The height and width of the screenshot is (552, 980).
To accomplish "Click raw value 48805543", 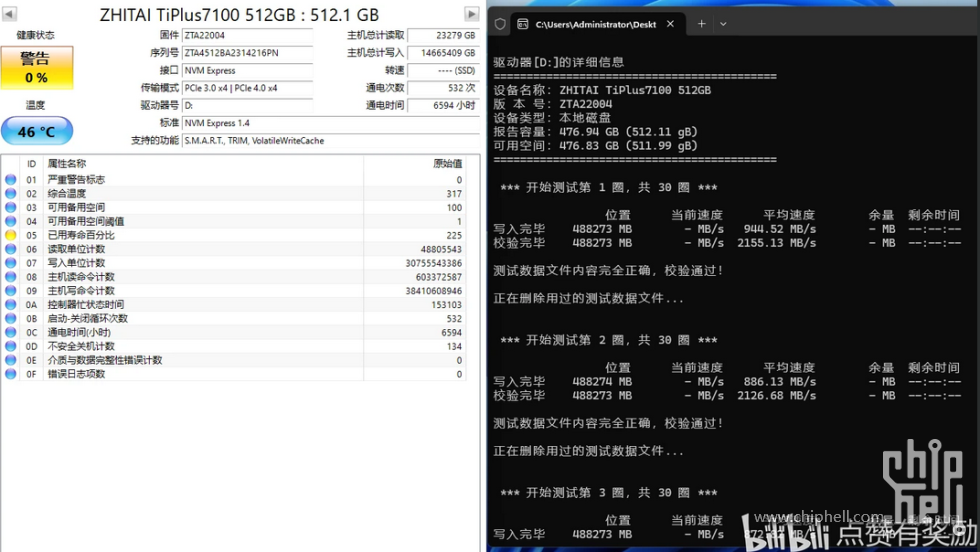I will pos(441,249).
